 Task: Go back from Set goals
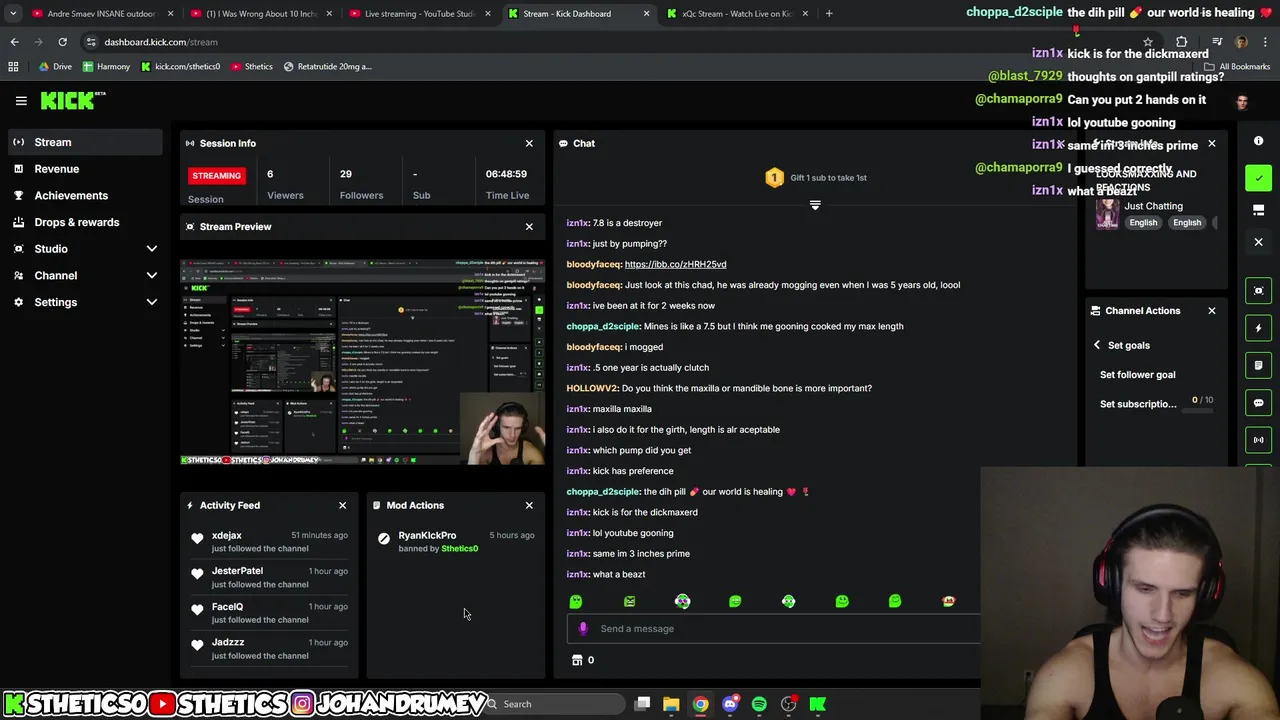coord(1097,345)
